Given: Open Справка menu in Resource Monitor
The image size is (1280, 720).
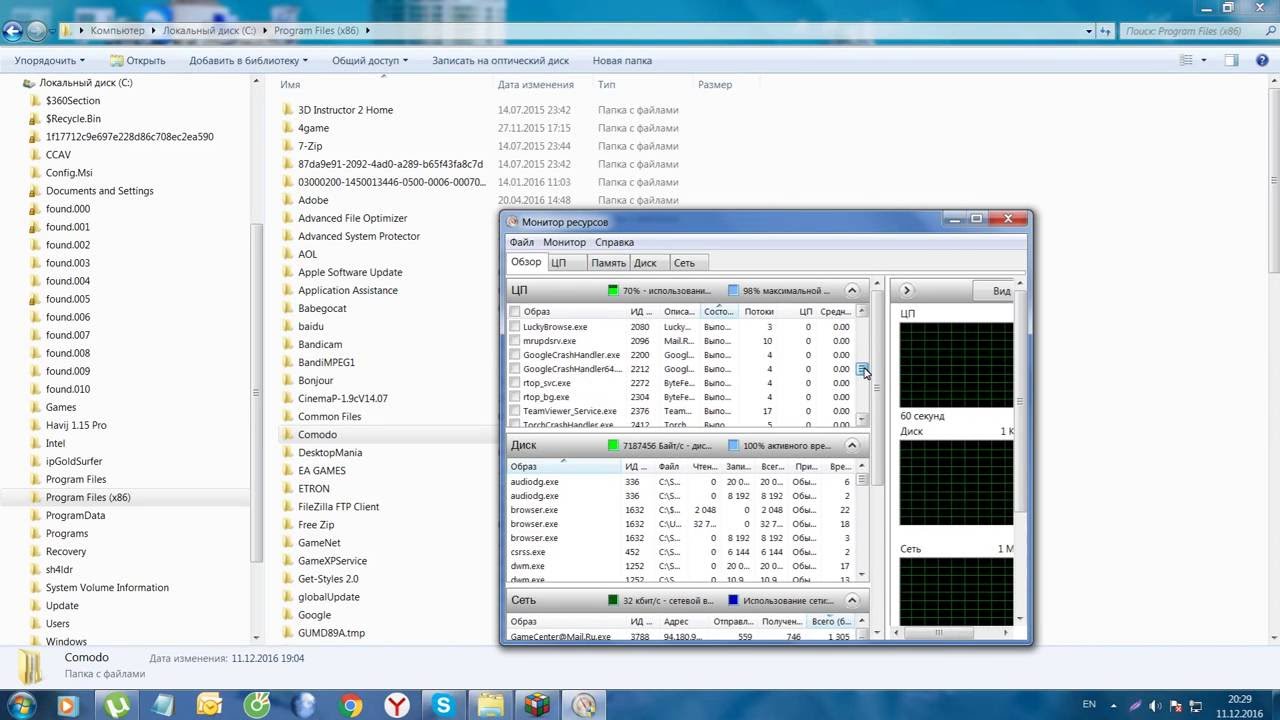Looking at the screenshot, I should 614,242.
